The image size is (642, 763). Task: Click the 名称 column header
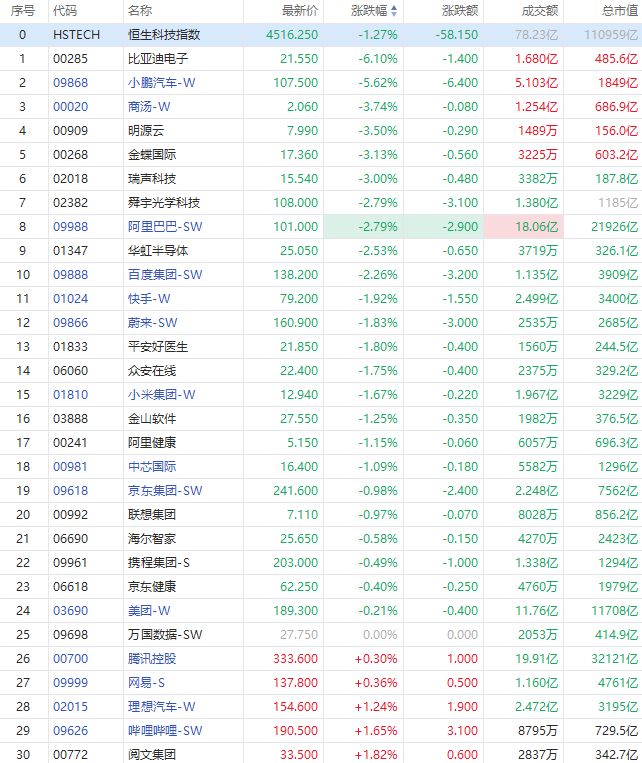tap(140, 11)
